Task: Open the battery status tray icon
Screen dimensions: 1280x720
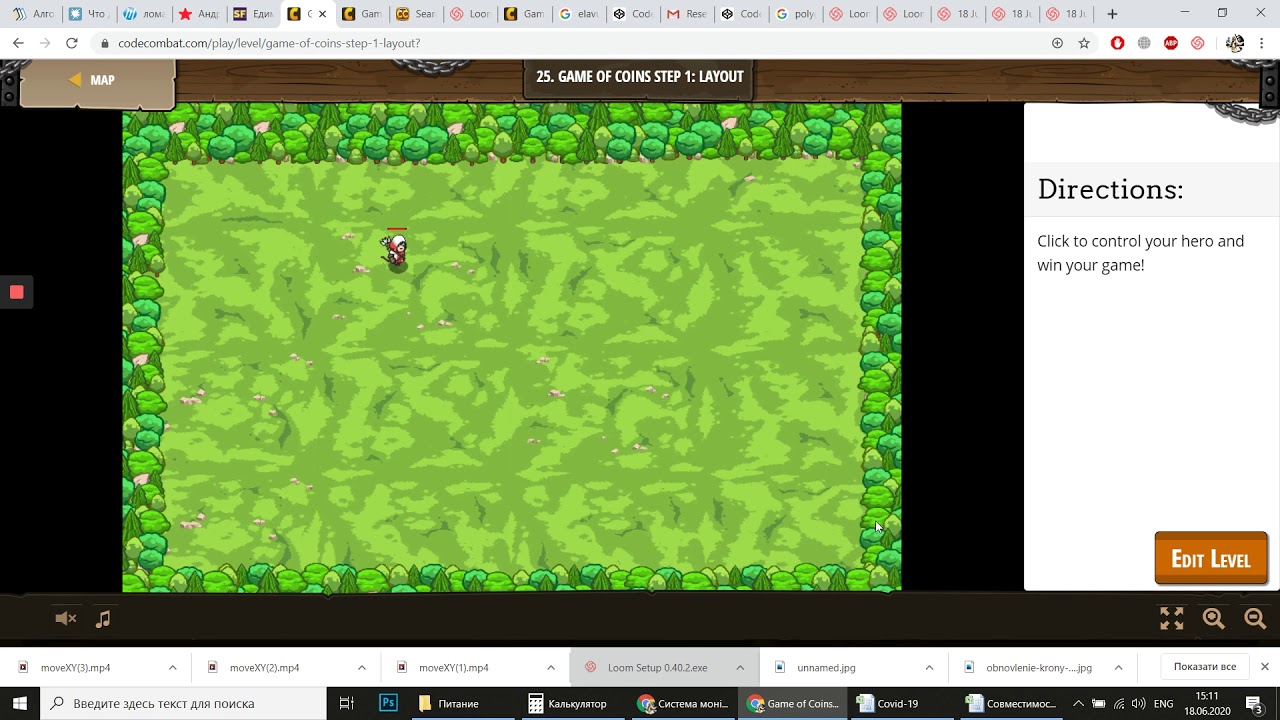Action: pyautogui.click(x=1098, y=703)
